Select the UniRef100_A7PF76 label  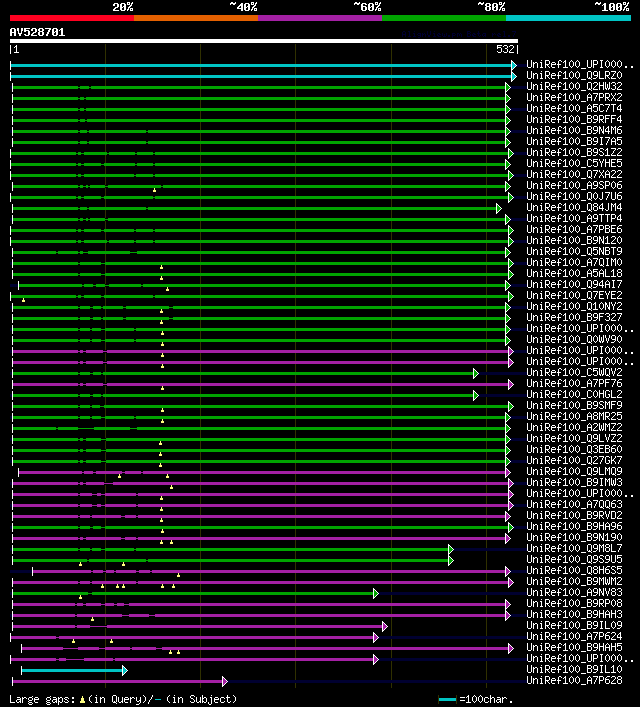click(574, 383)
